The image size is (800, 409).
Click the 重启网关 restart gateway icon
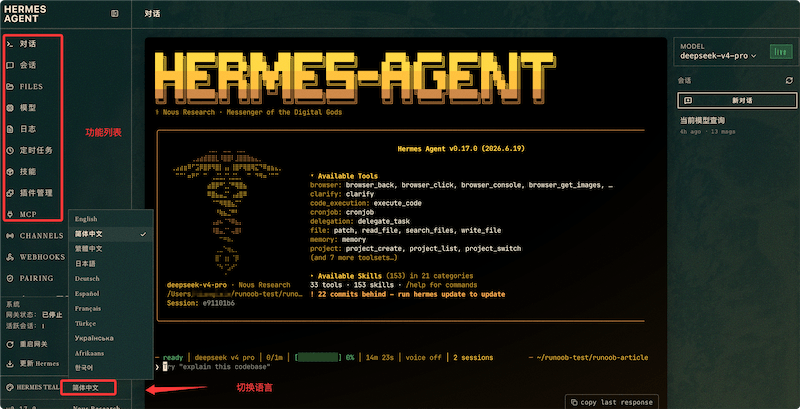[x=10, y=344]
